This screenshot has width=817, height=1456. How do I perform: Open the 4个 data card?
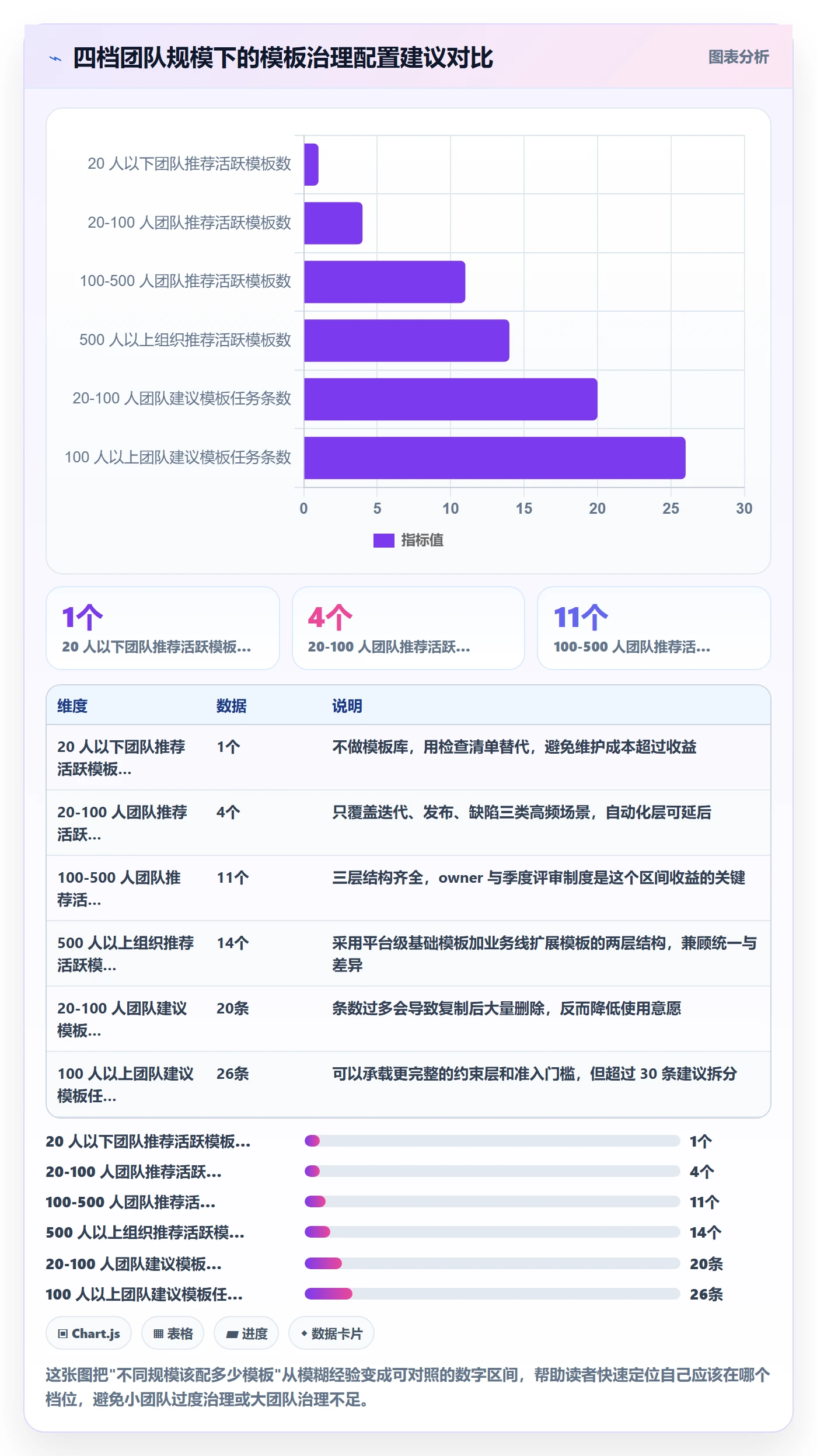[x=408, y=628]
